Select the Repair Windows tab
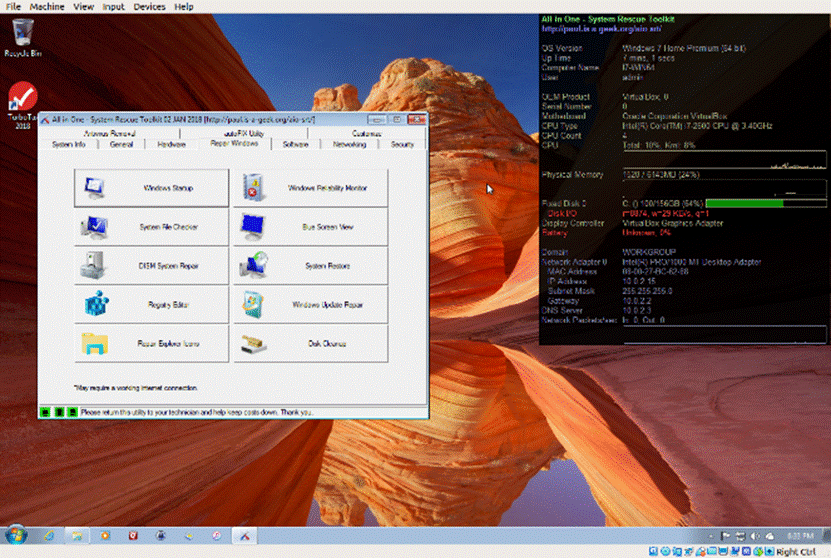The width and height of the screenshot is (831, 558). [234, 144]
